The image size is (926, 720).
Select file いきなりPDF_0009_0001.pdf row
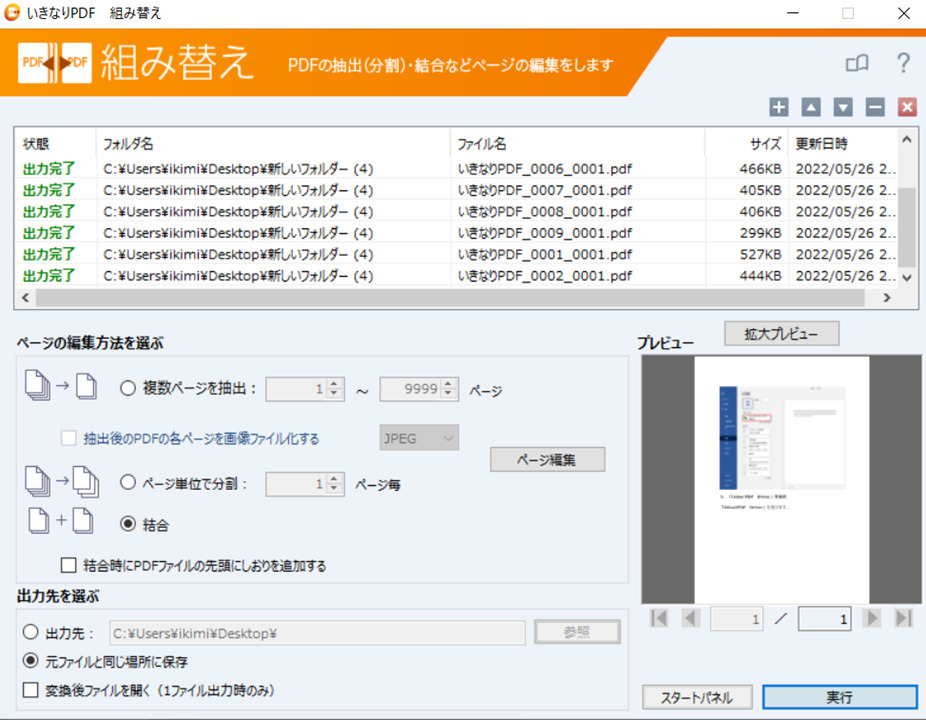click(455, 233)
